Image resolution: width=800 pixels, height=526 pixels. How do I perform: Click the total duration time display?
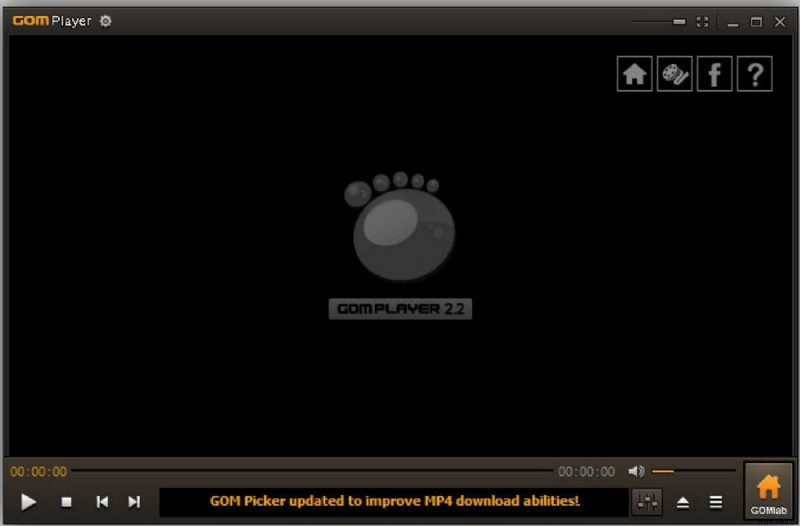586,471
